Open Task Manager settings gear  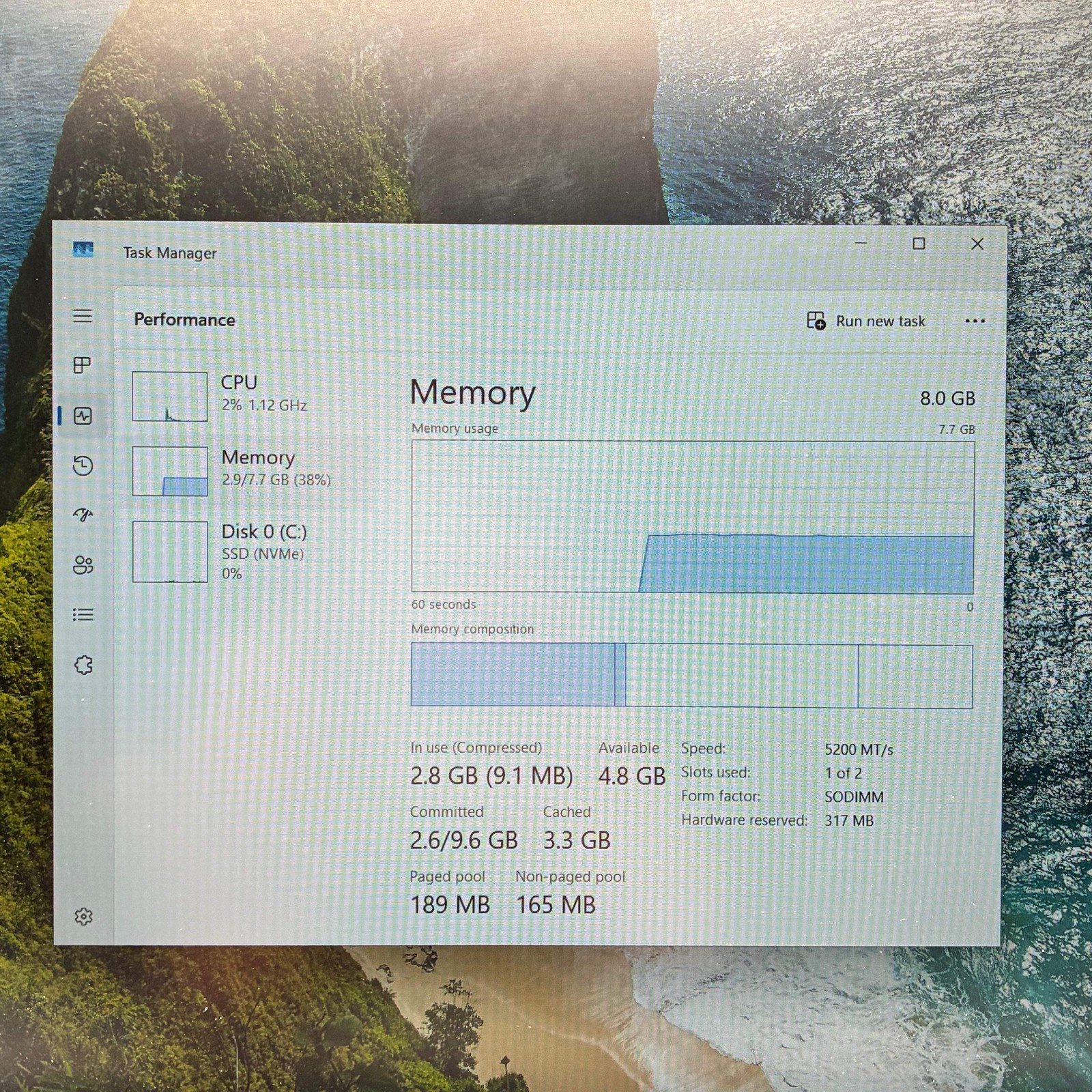(x=83, y=917)
